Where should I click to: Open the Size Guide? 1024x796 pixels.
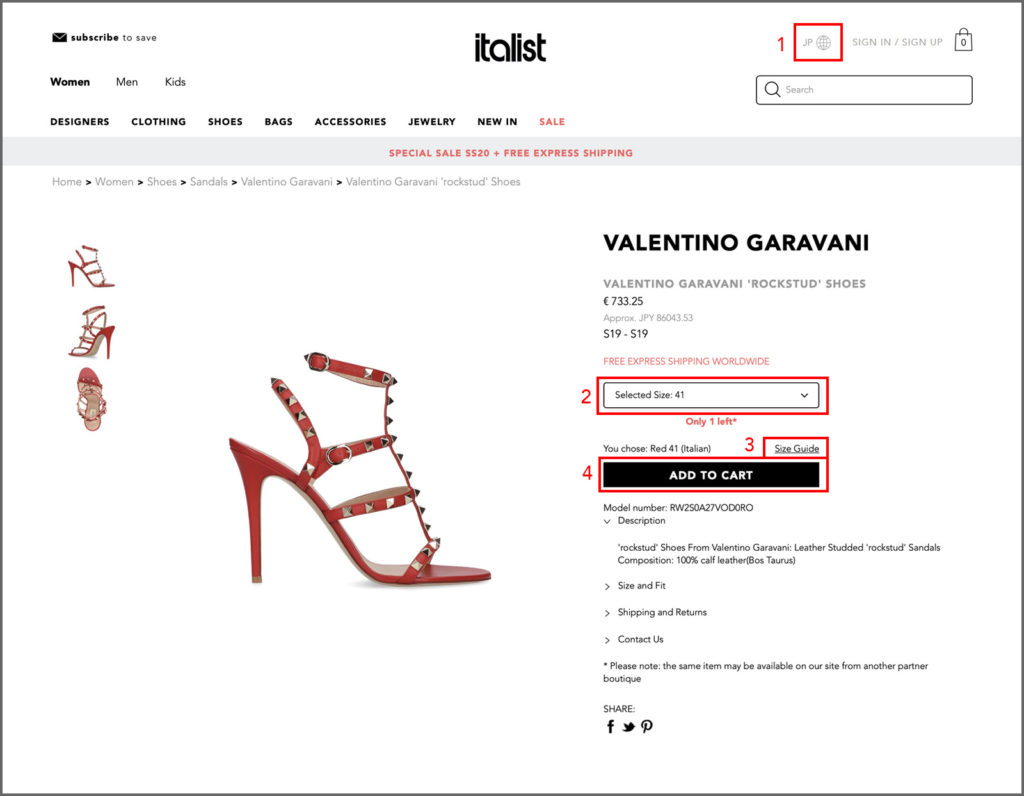coord(795,448)
